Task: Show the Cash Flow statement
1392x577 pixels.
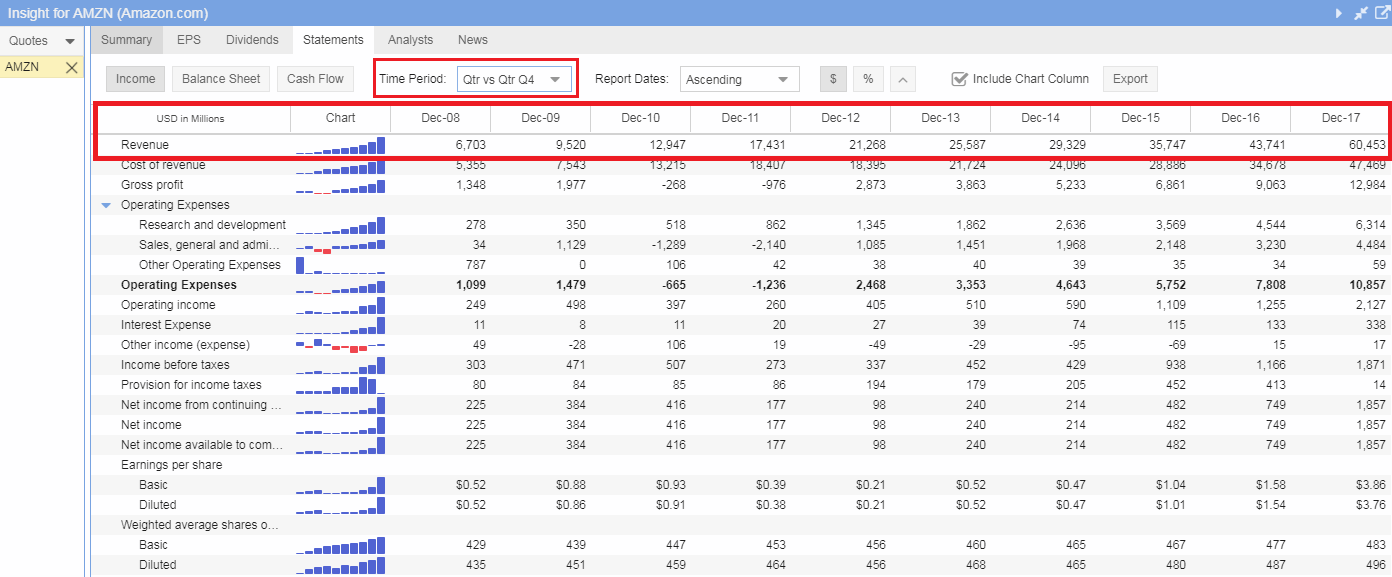Action: pyautogui.click(x=315, y=79)
